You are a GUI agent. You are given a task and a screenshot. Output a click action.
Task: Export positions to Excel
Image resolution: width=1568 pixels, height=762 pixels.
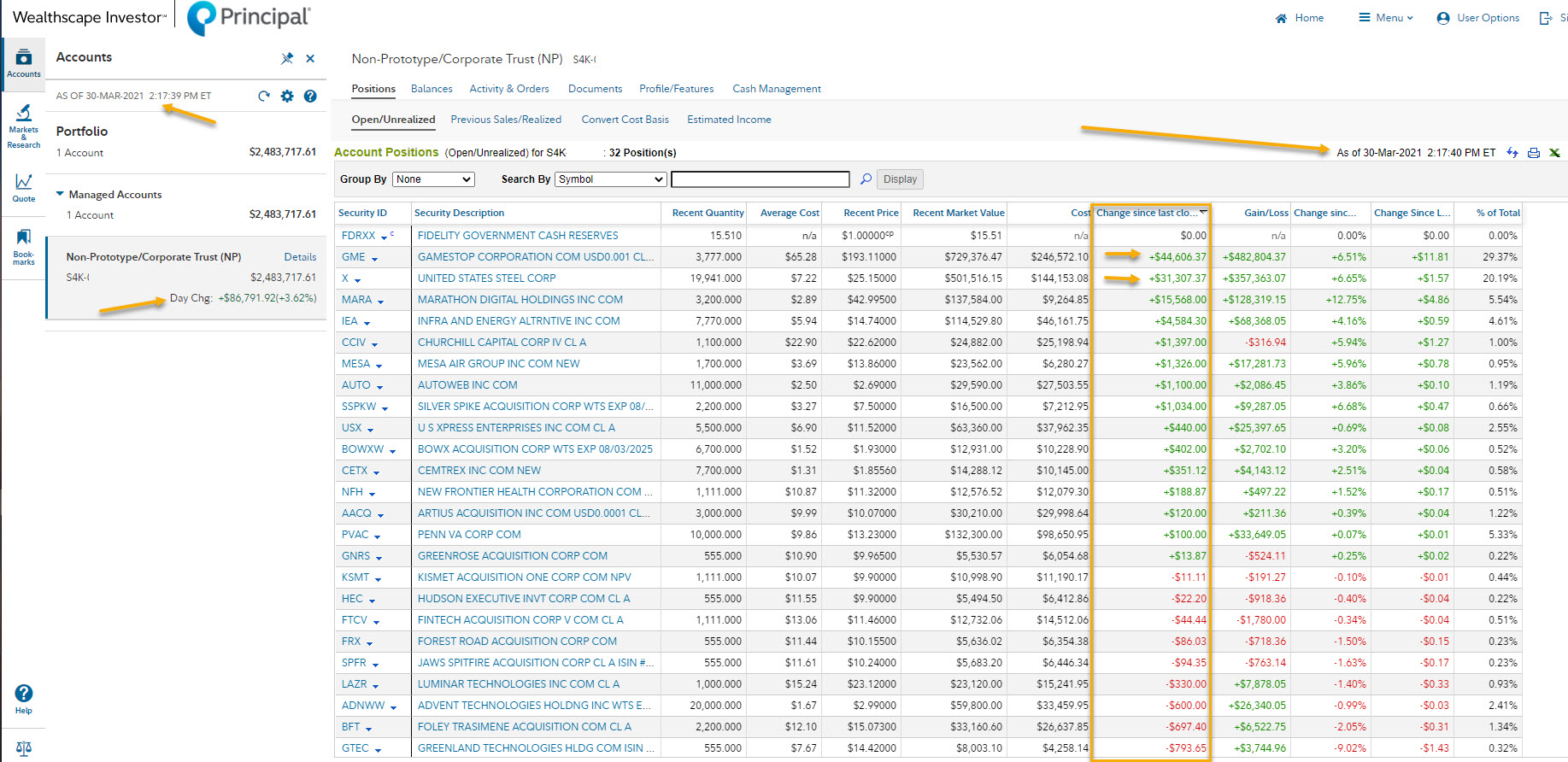[x=1554, y=152]
